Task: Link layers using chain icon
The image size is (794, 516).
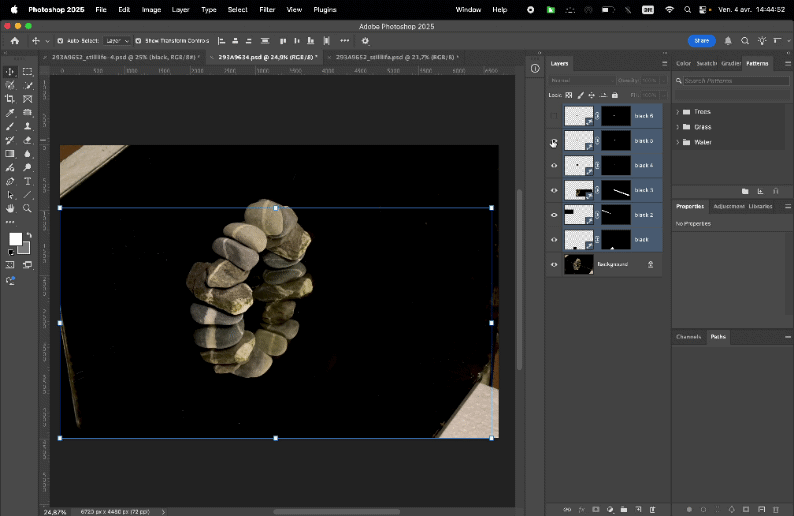Action: coord(567,509)
